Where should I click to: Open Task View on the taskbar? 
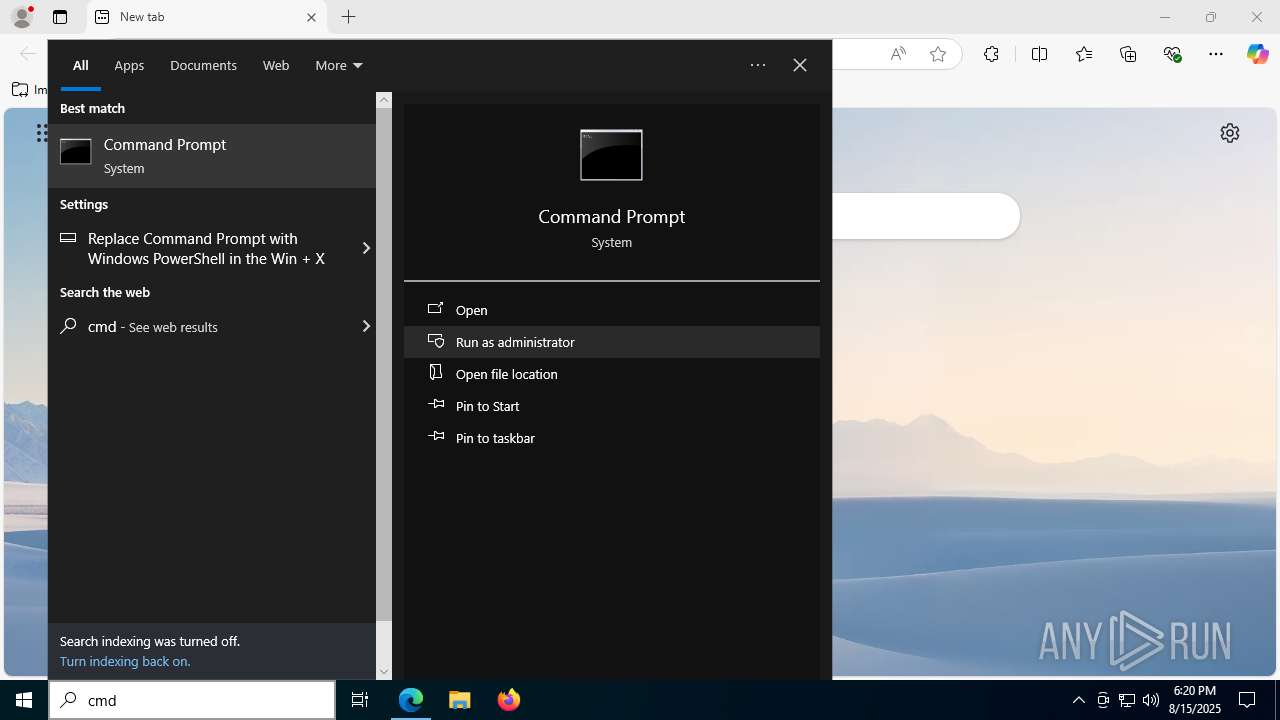tap(360, 700)
